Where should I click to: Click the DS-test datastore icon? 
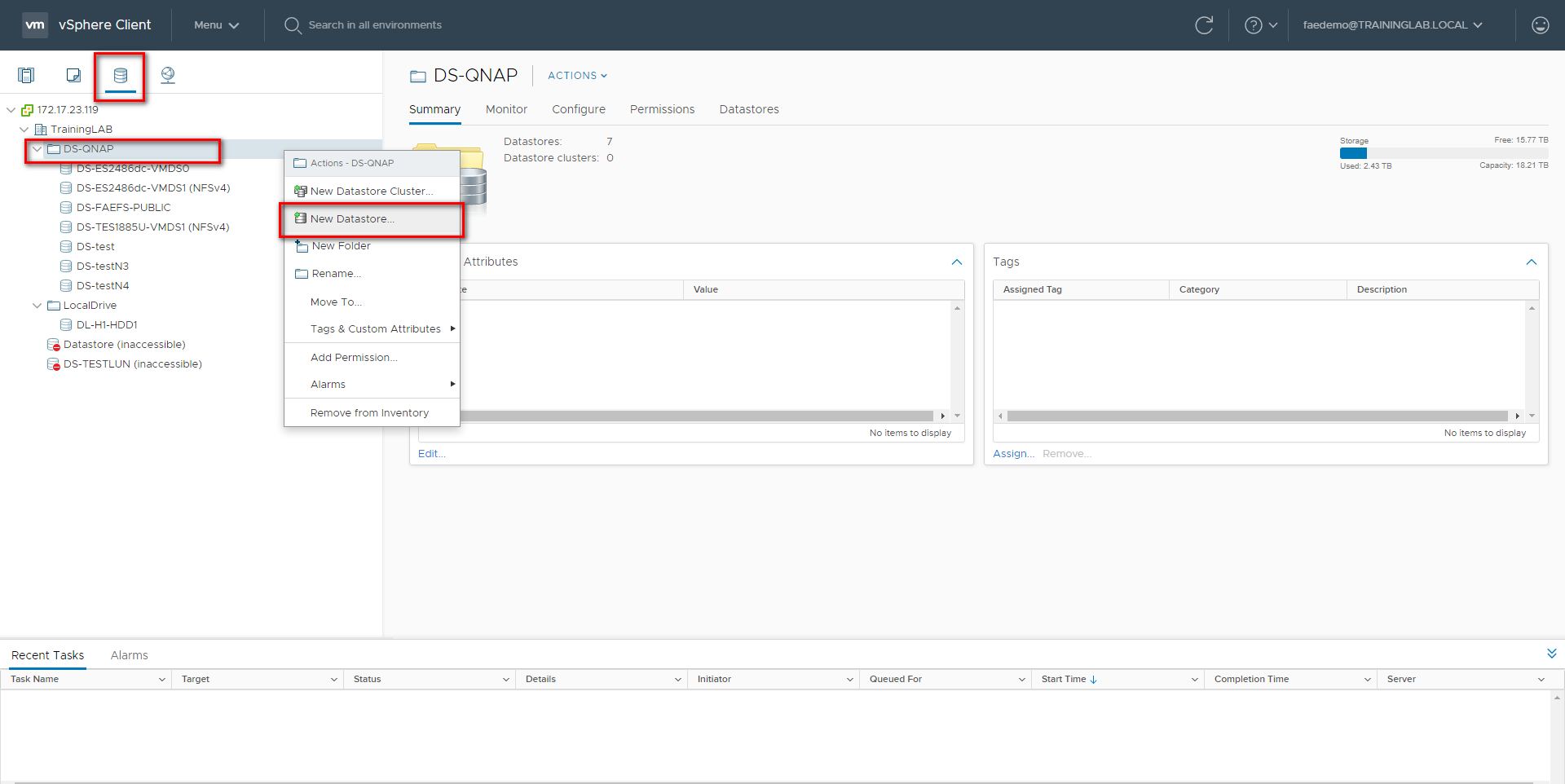(x=66, y=247)
